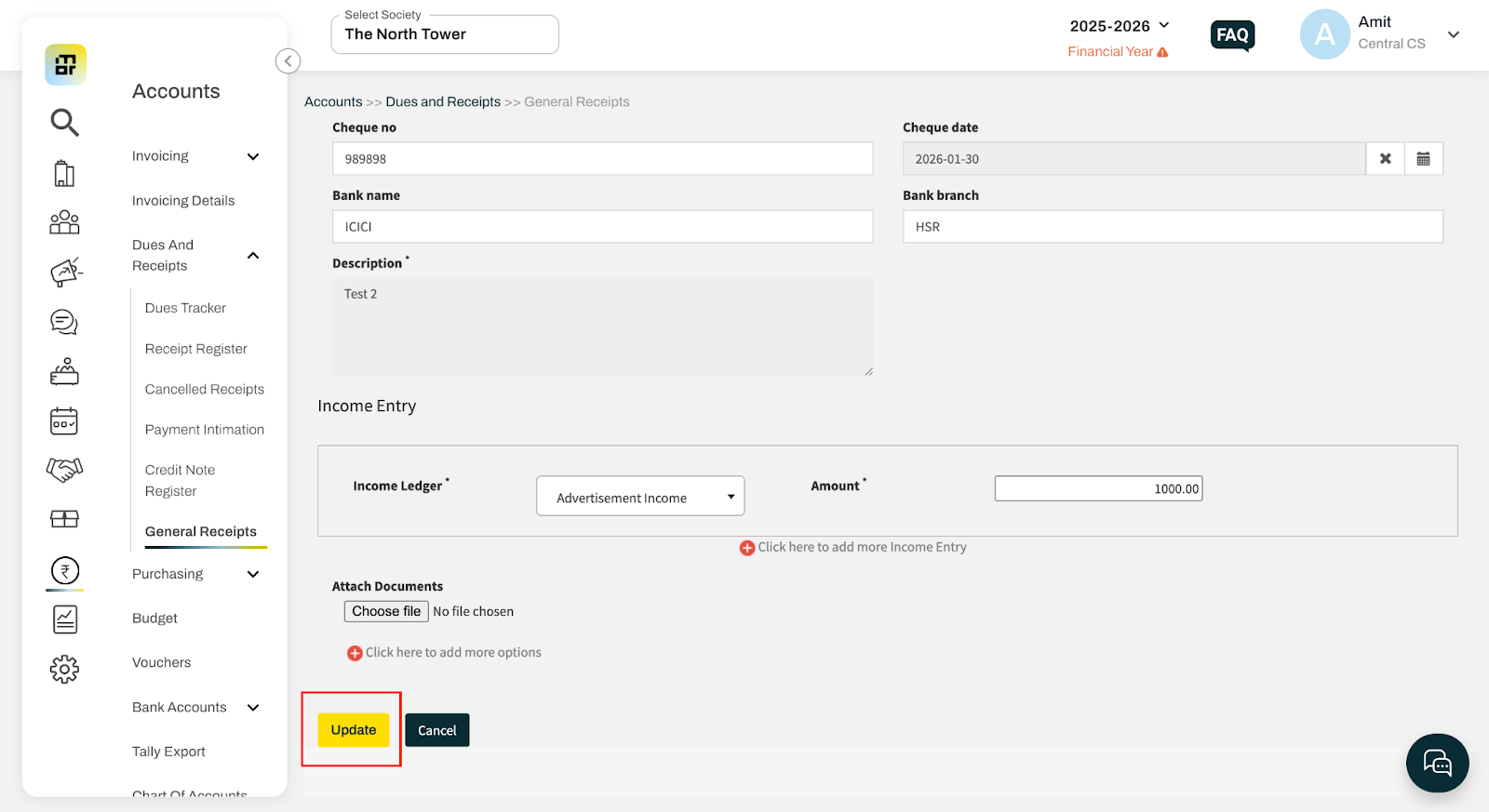The height and width of the screenshot is (812, 1489).
Task: Select General Receipts menu item
Action: 201,531
